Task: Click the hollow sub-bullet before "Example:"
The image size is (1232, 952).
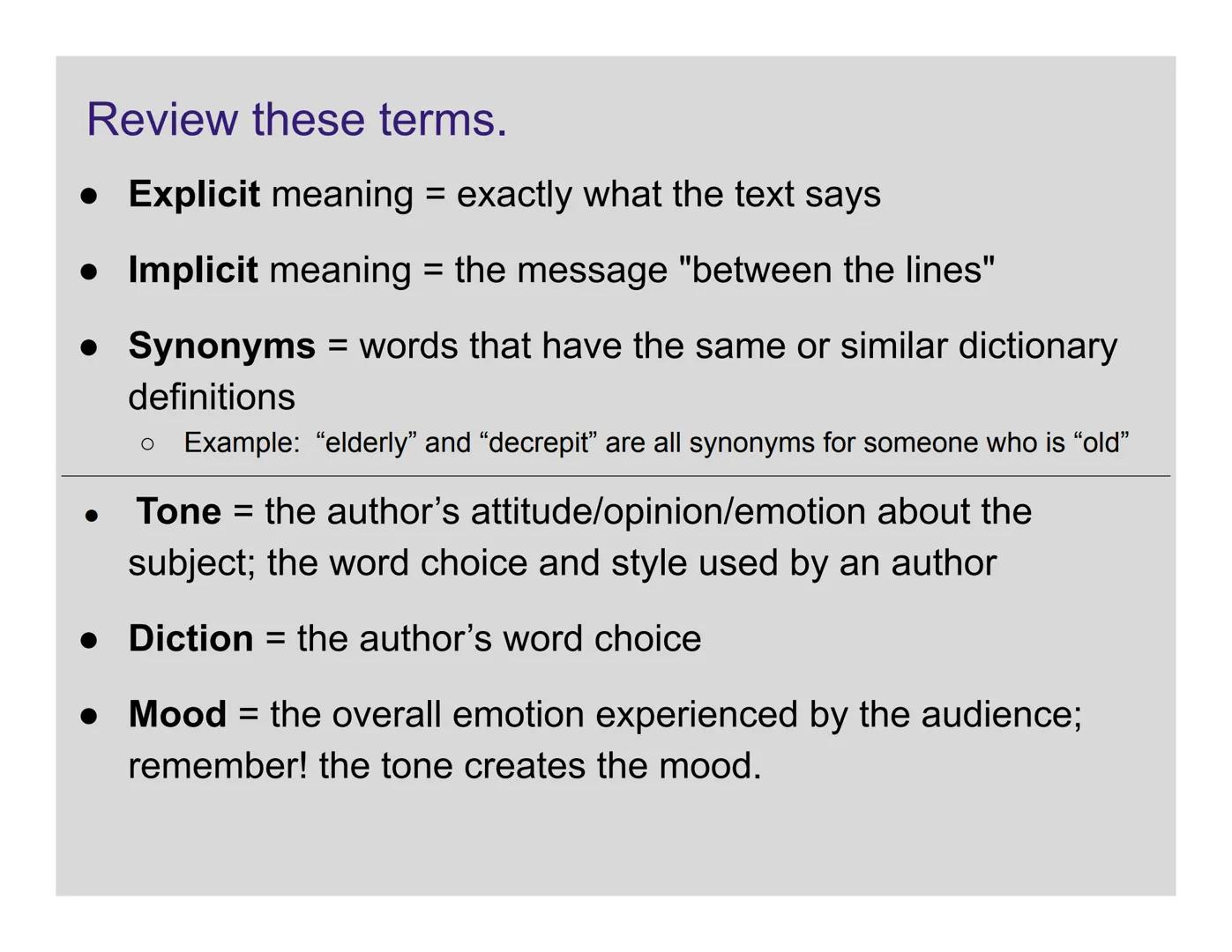Action: click(147, 443)
